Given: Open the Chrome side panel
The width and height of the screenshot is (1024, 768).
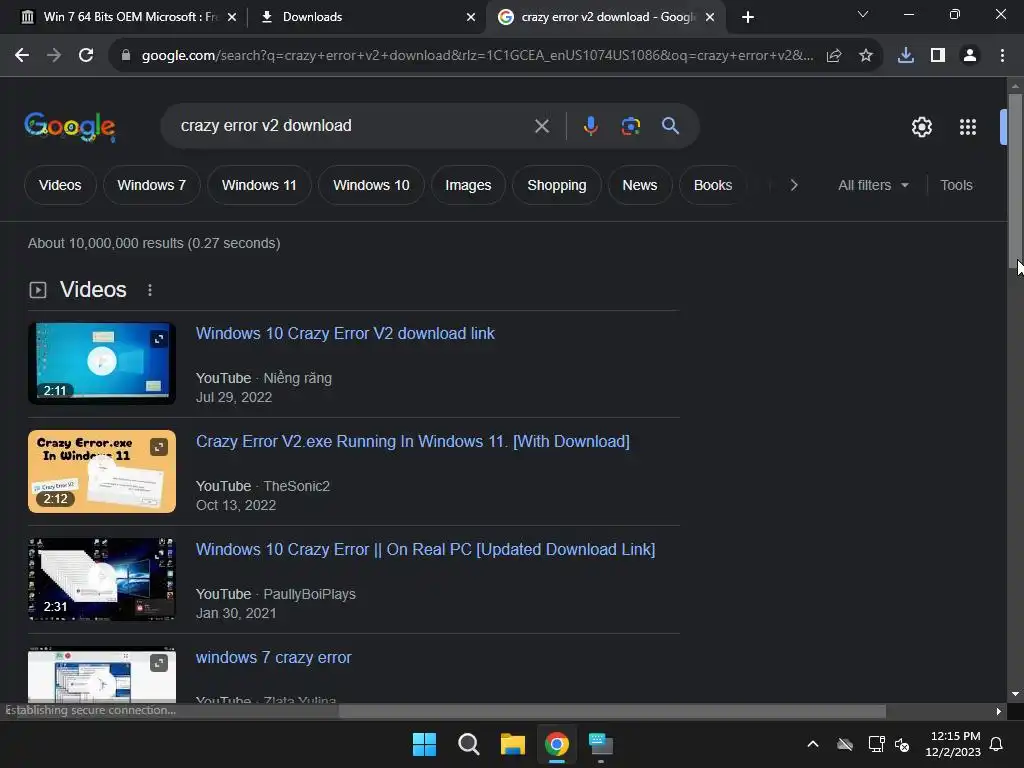Looking at the screenshot, I should pyautogui.click(x=938, y=56).
